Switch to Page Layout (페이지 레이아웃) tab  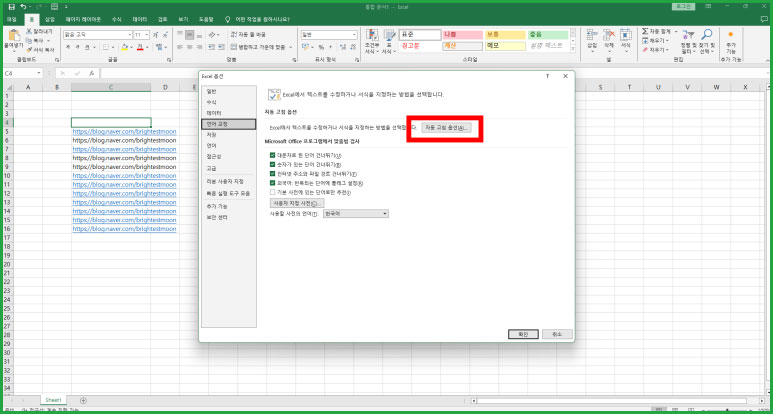[83, 20]
